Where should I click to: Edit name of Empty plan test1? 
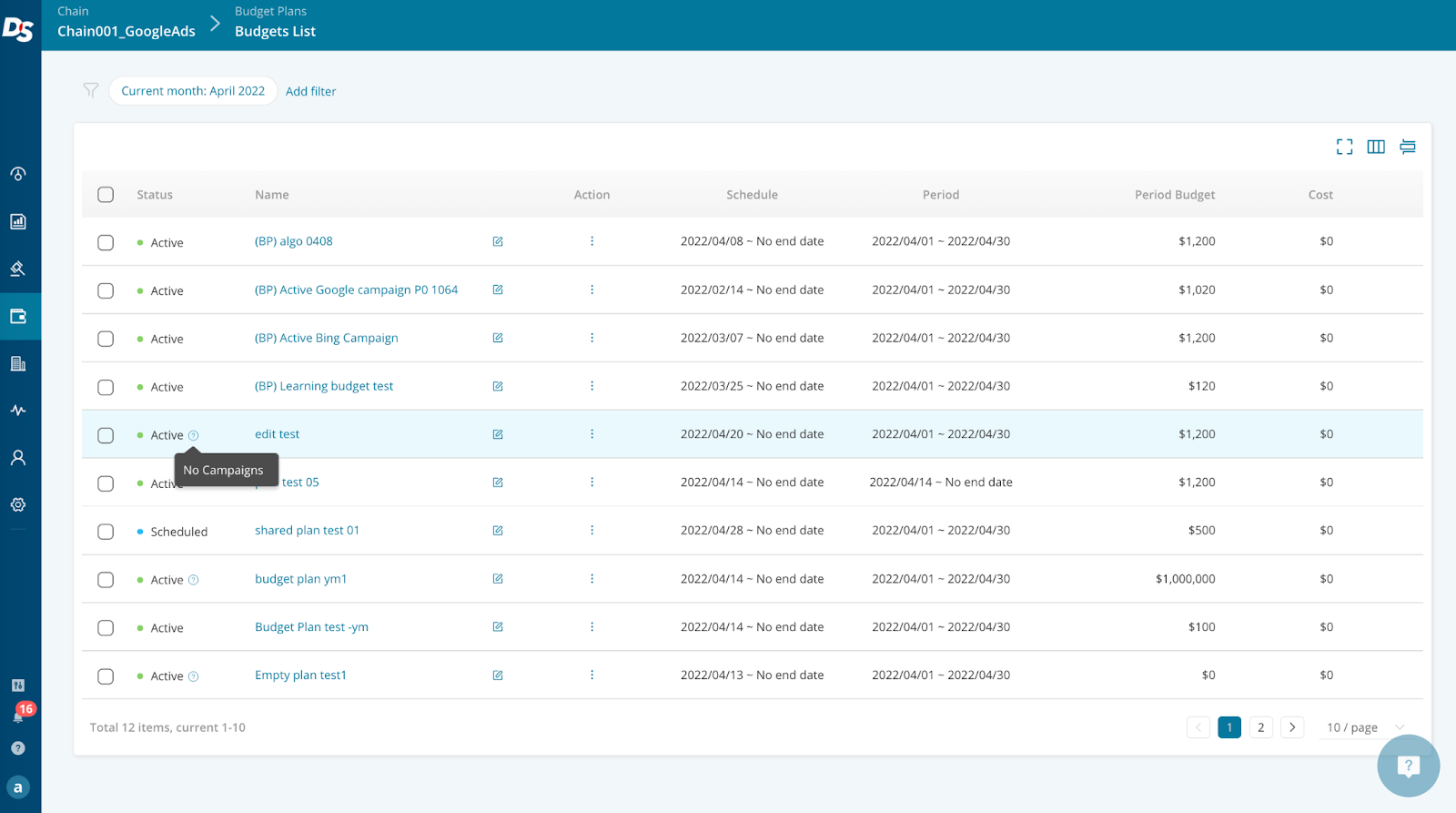click(x=498, y=676)
